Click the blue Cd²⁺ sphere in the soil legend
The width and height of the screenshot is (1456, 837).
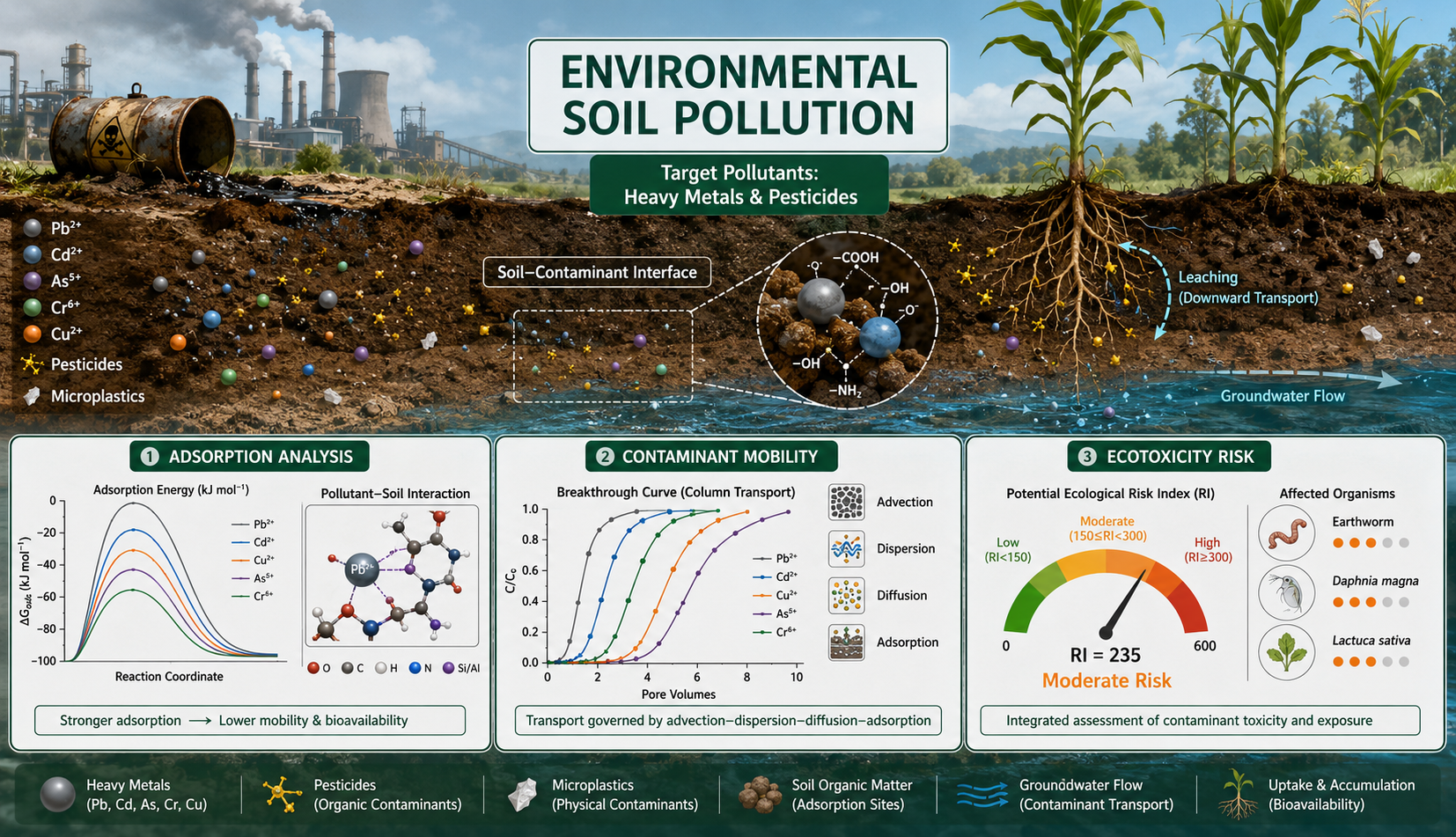click(33, 254)
